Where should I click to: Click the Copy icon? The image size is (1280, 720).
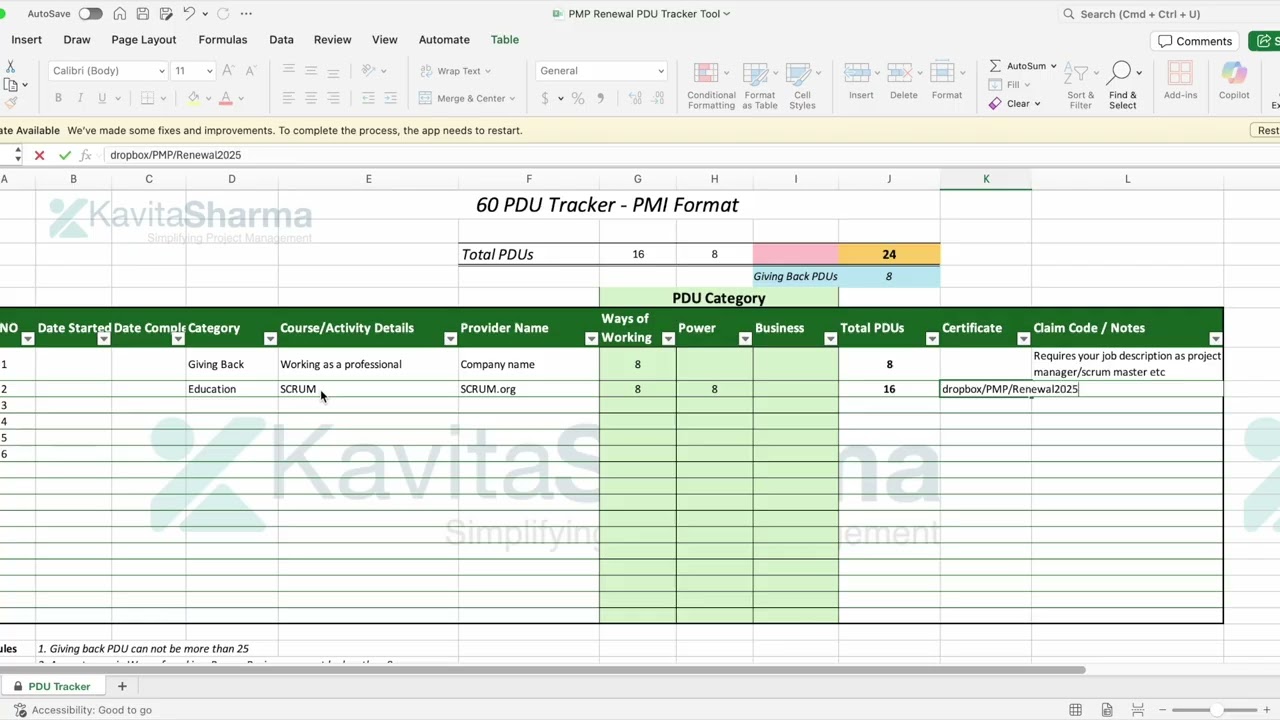[x=10, y=85]
